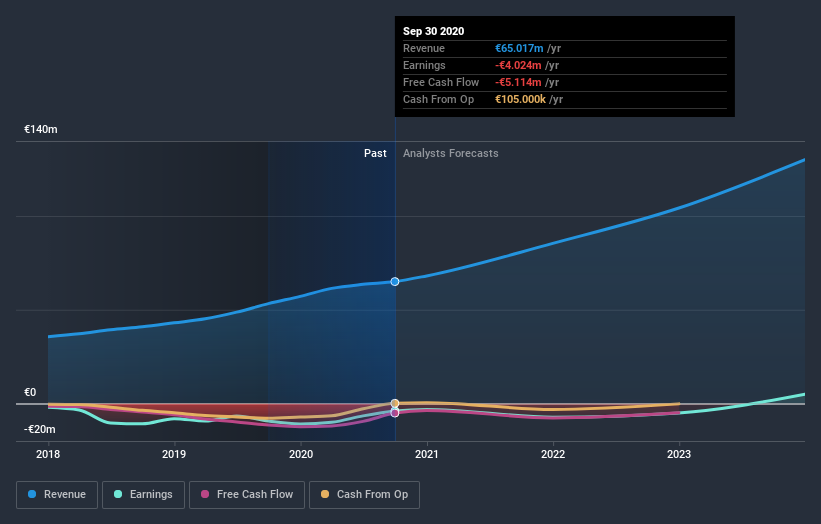Click the Analysts Forecasts label
This screenshot has width=821, height=524.
point(450,153)
